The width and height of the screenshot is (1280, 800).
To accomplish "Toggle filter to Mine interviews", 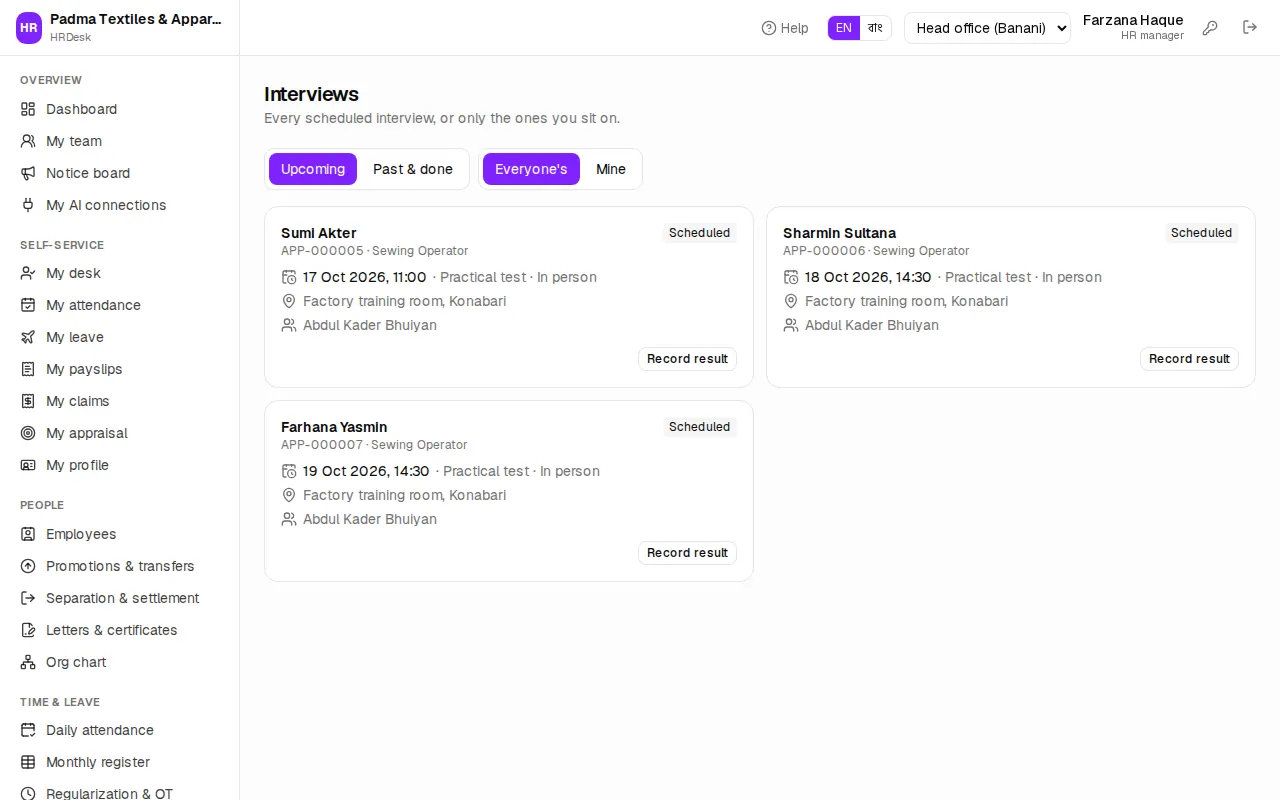I will [x=611, y=169].
